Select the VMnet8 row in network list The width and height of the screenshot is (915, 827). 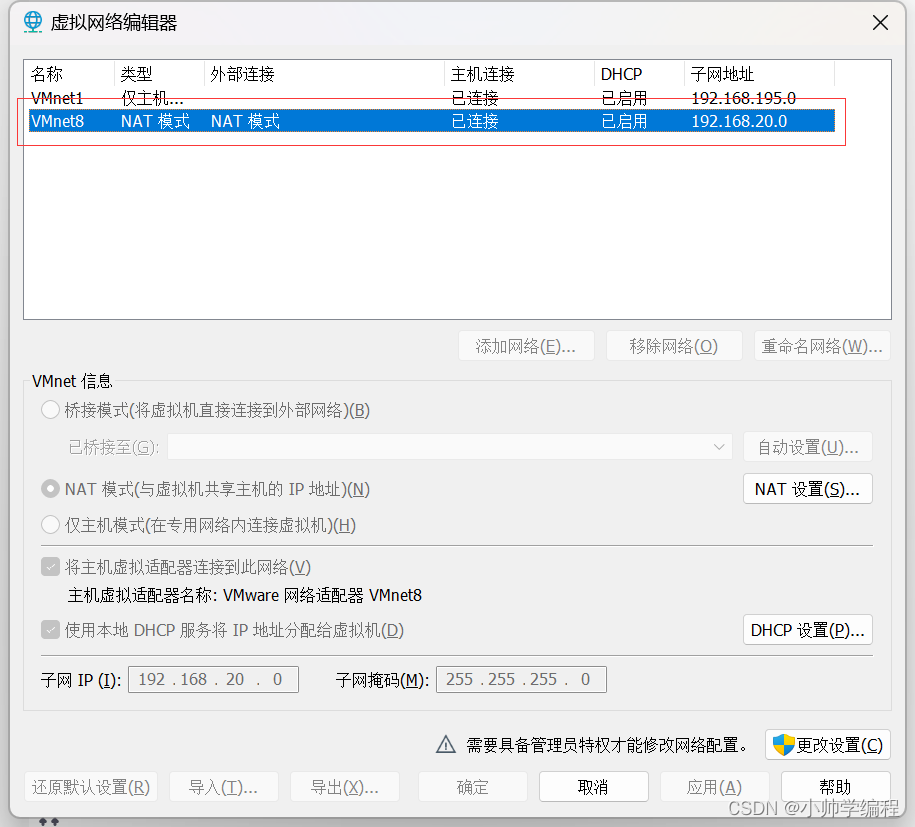click(432, 121)
